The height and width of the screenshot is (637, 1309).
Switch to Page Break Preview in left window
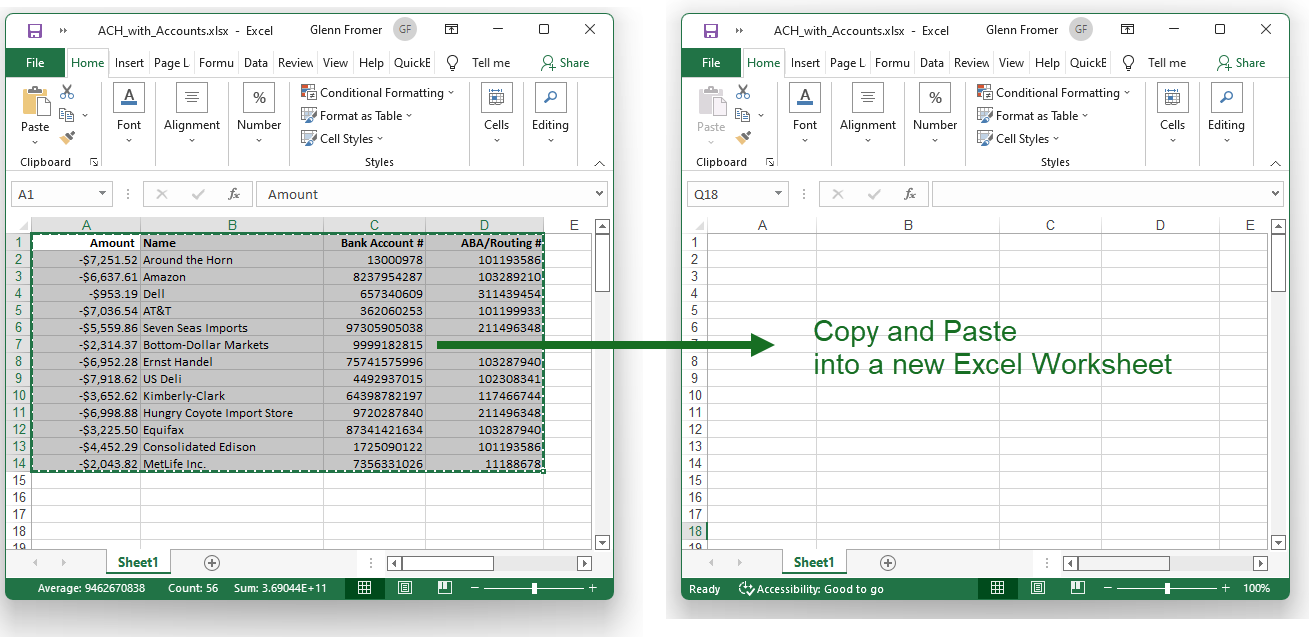coord(445,588)
